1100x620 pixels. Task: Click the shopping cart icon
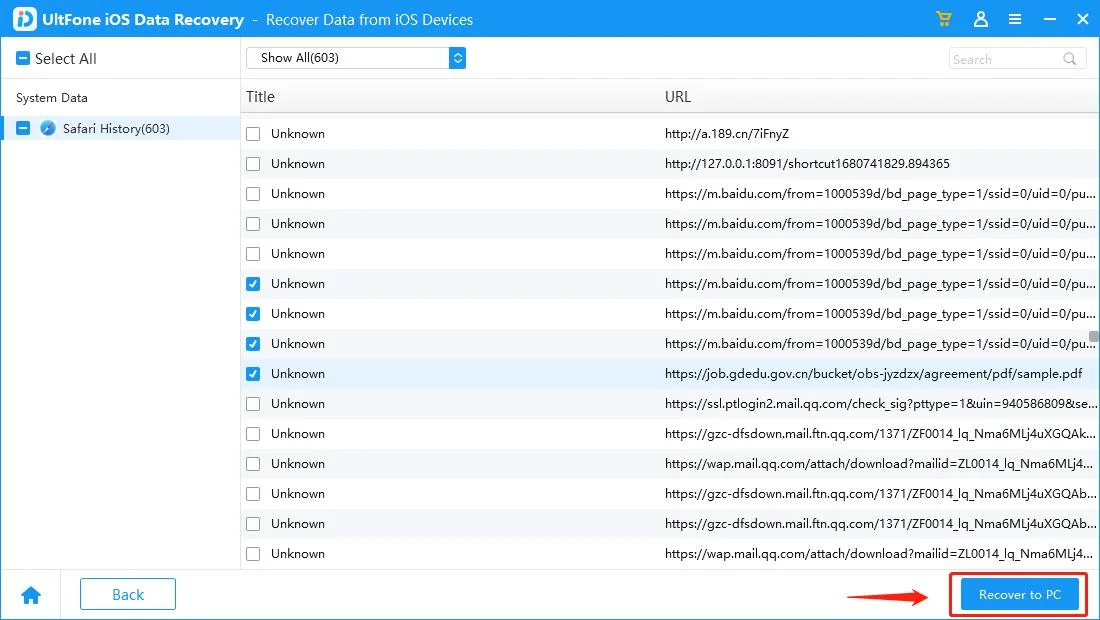click(x=943, y=19)
